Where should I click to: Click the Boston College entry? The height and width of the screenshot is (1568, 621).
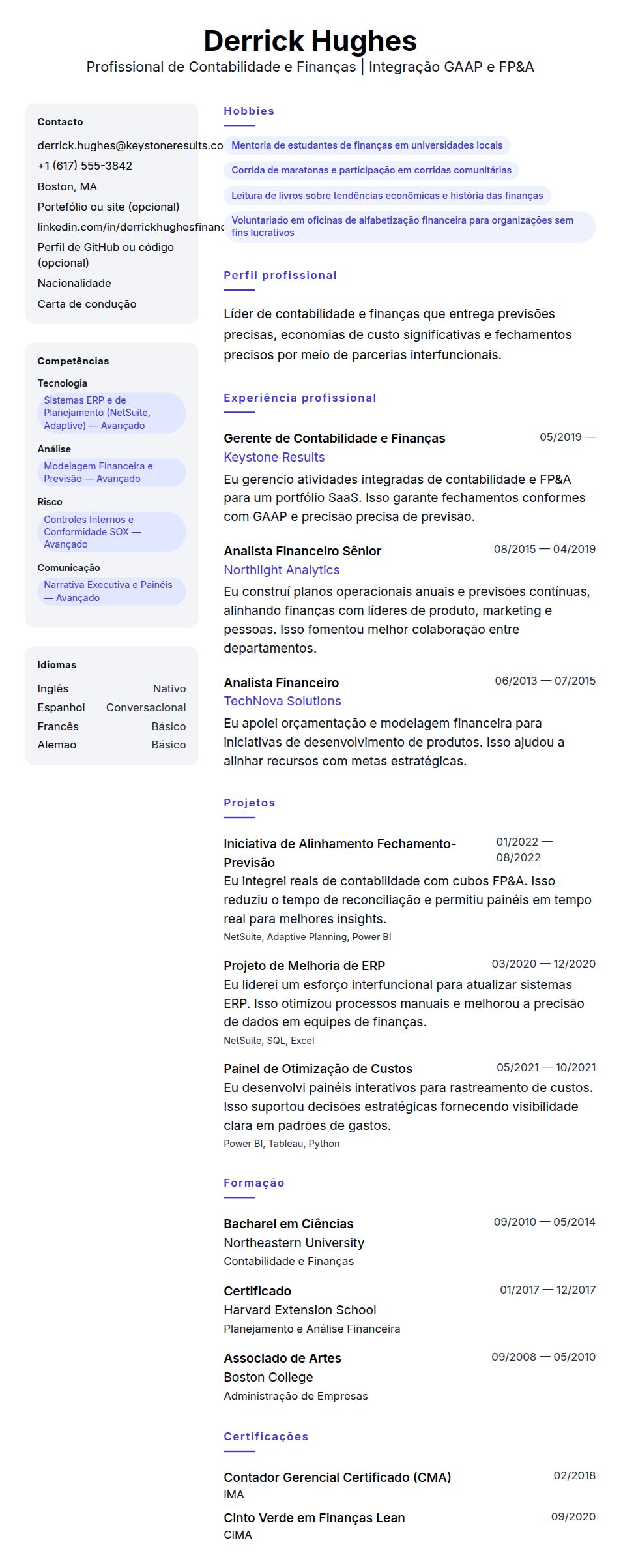pos(268,1377)
